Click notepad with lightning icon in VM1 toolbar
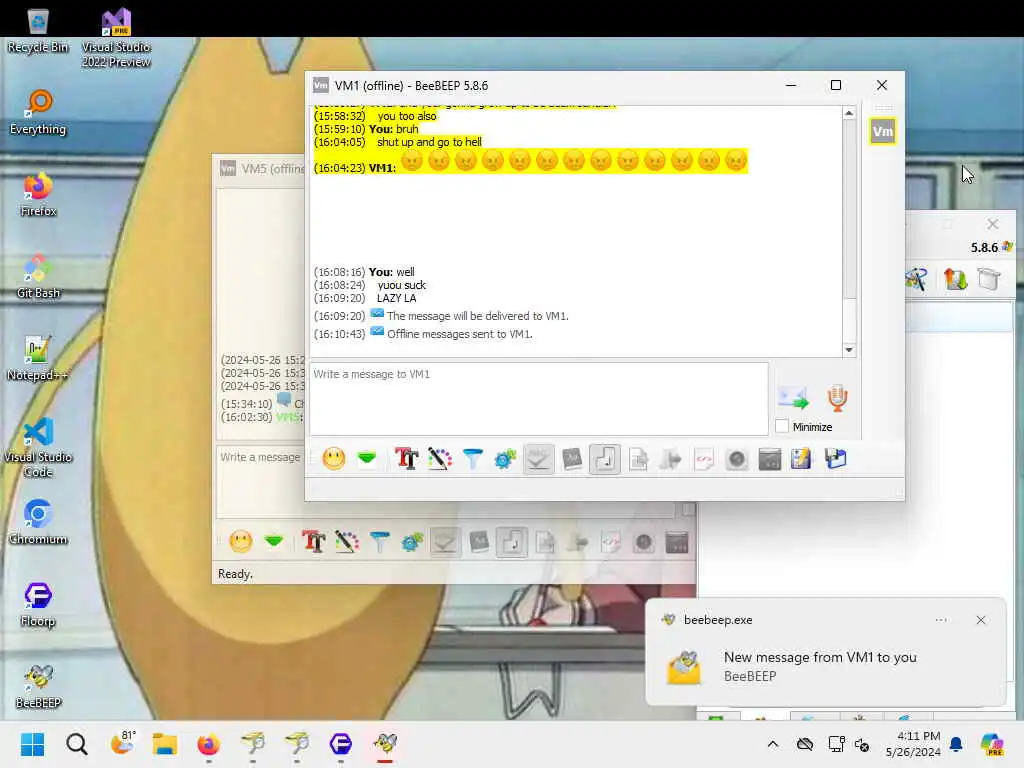The image size is (1024, 768). [x=801, y=458]
